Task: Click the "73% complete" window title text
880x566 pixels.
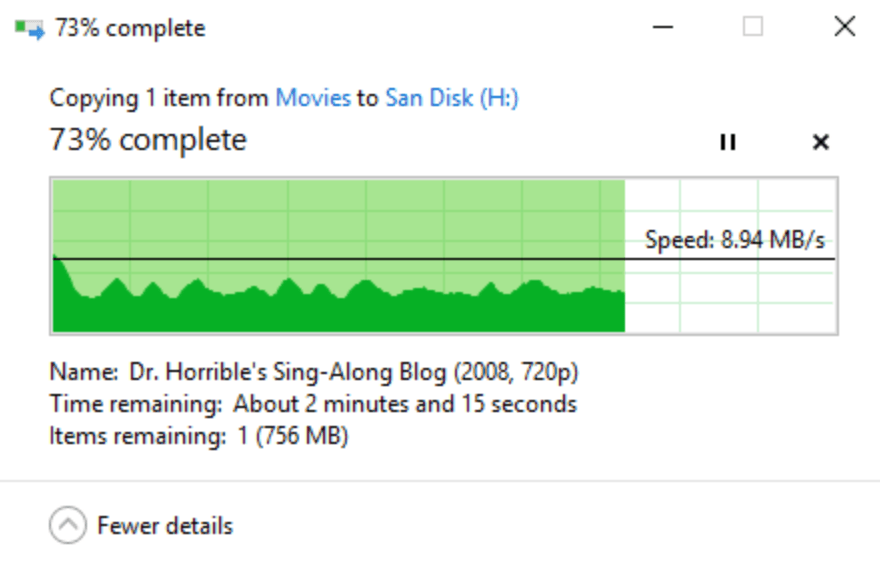Action: tap(130, 28)
